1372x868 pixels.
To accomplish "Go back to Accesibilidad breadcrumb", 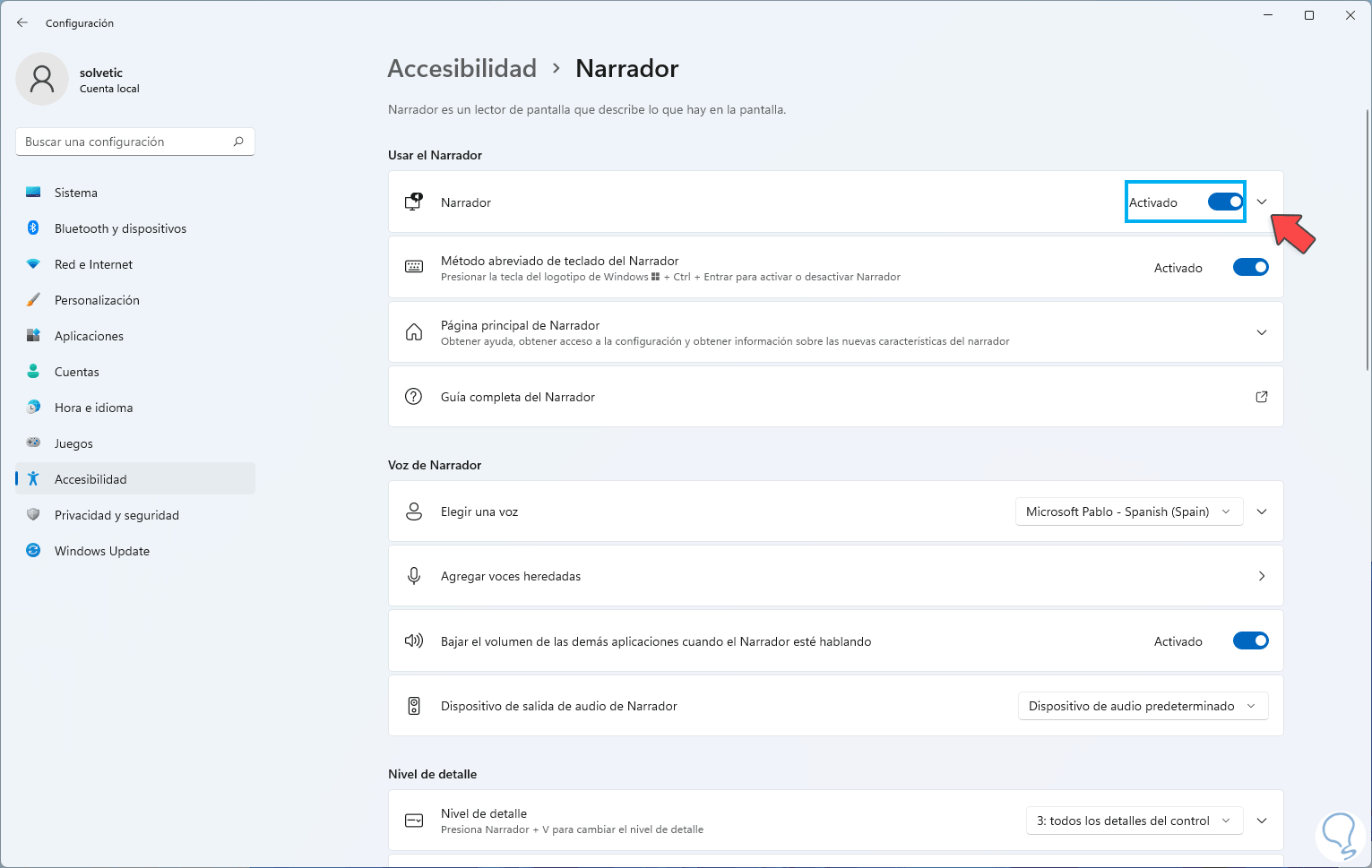I will [462, 68].
